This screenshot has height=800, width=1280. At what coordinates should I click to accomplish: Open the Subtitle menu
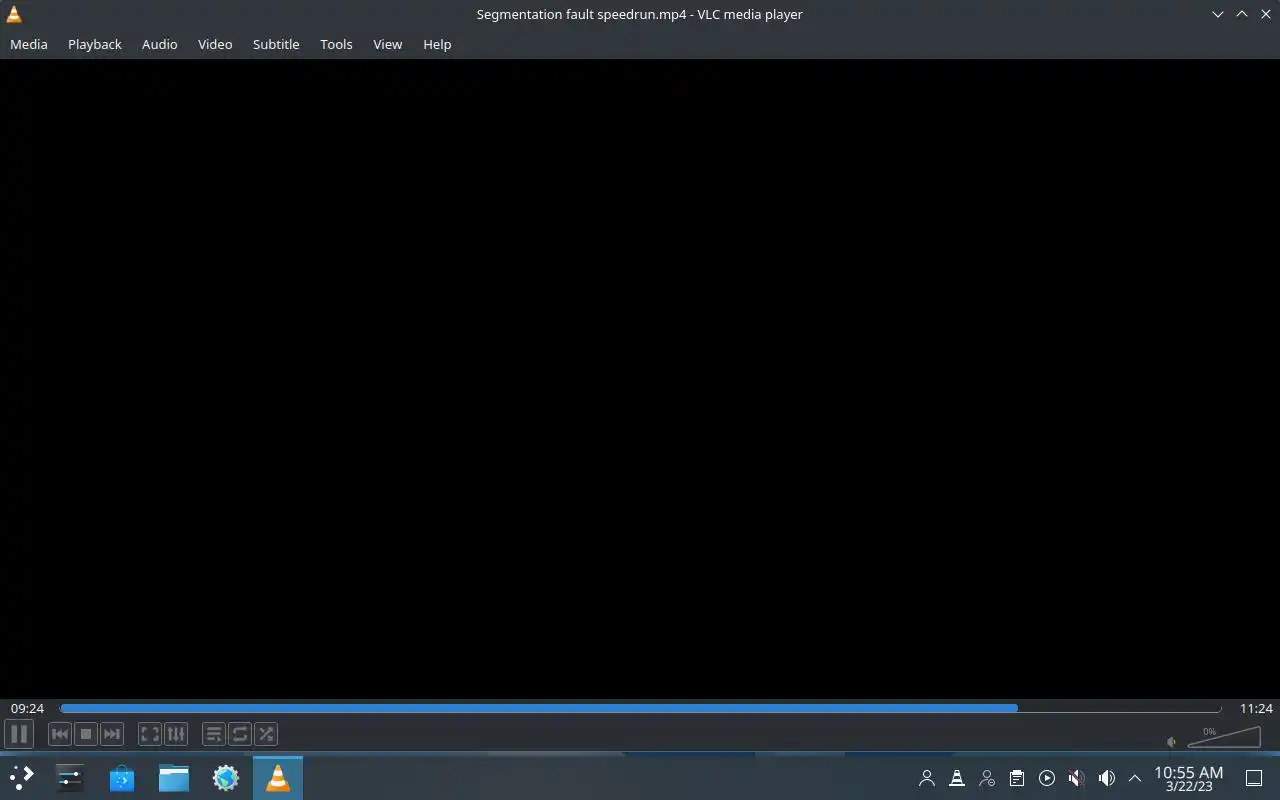pyautogui.click(x=276, y=44)
